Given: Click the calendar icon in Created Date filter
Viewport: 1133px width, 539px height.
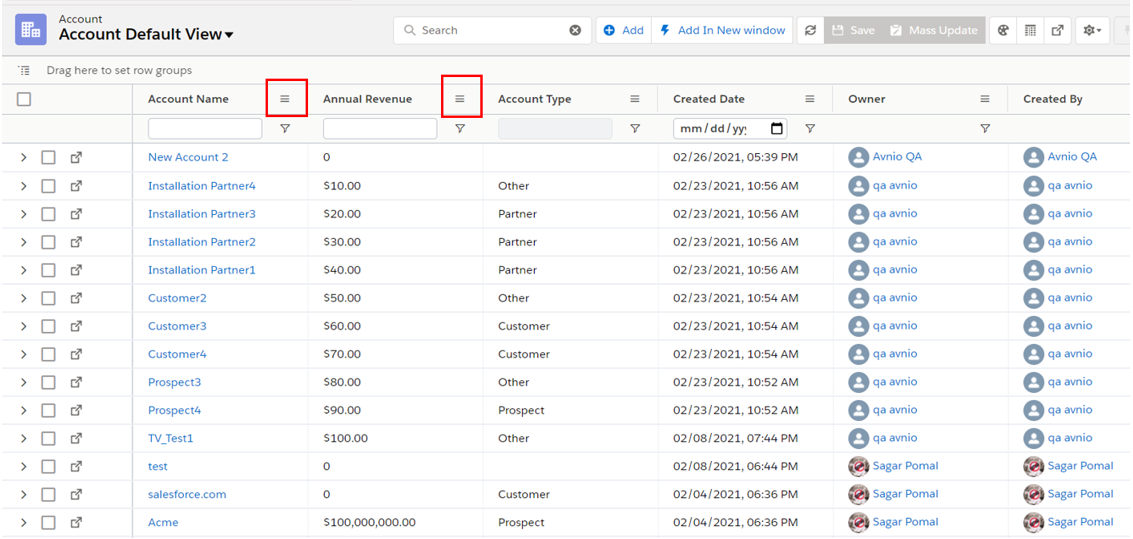Looking at the screenshot, I should [777, 129].
